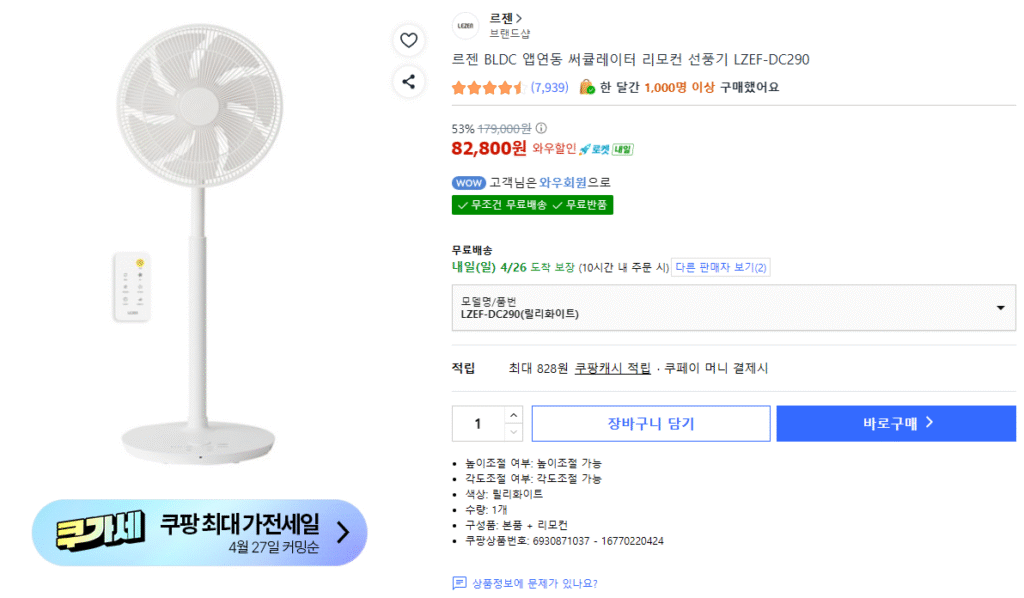Add the fan to wishlist with heart icon

coord(409,40)
